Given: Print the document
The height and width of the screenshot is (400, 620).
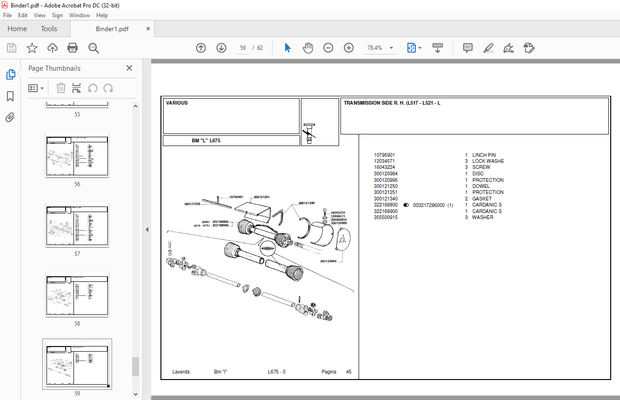Looking at the screenshot, I should point(72,48).
